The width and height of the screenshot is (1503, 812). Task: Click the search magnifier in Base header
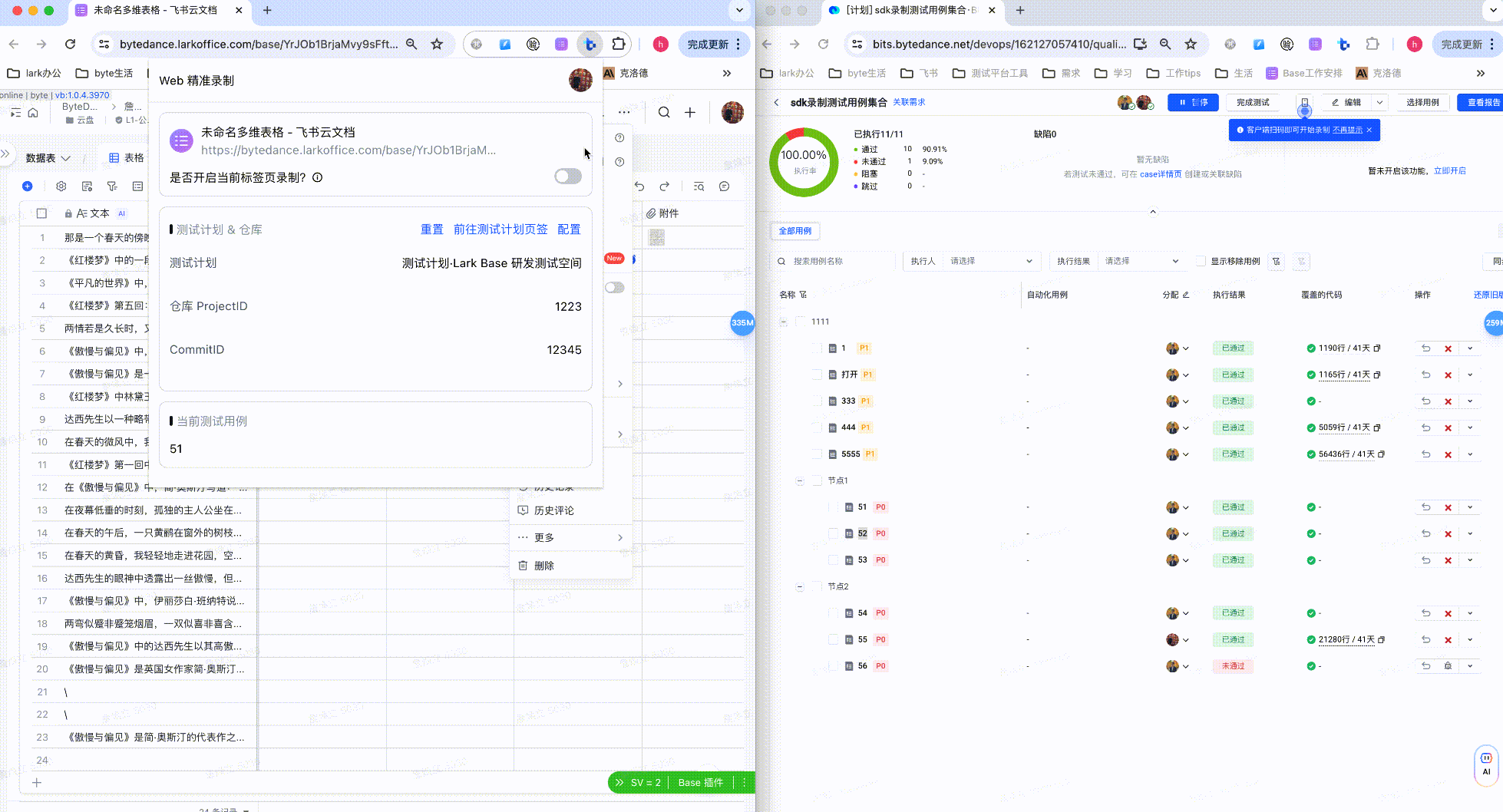pos(664,113)
